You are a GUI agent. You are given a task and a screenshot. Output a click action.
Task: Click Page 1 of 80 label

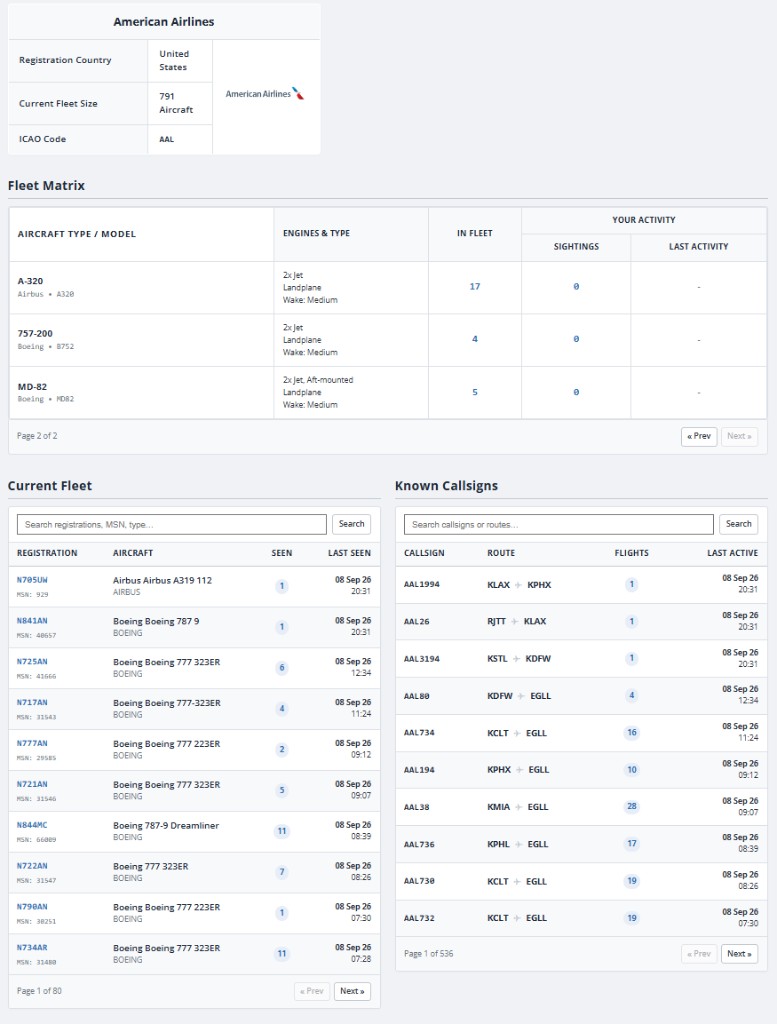pos(39,991)
